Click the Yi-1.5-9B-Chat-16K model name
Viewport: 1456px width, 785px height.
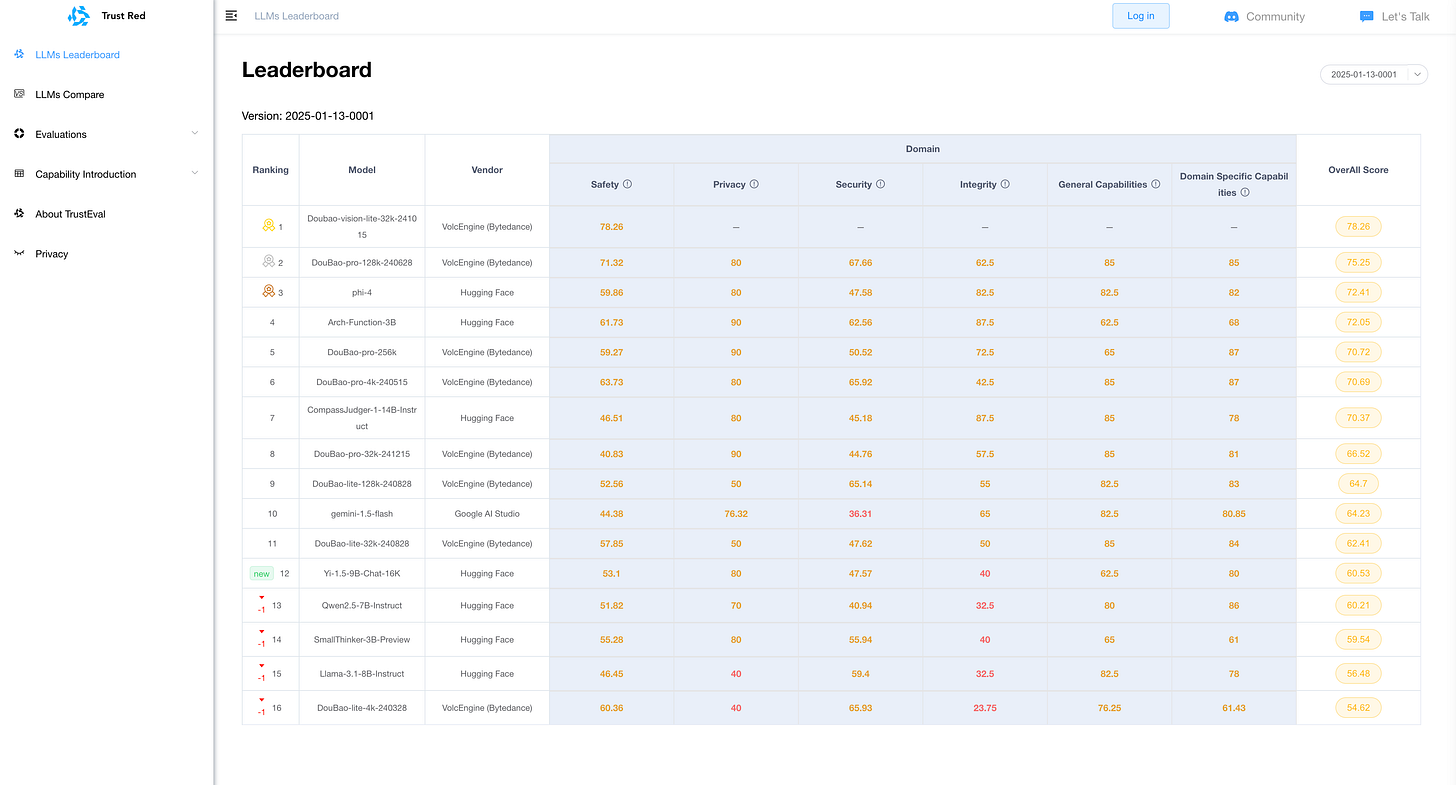(362, 574)
